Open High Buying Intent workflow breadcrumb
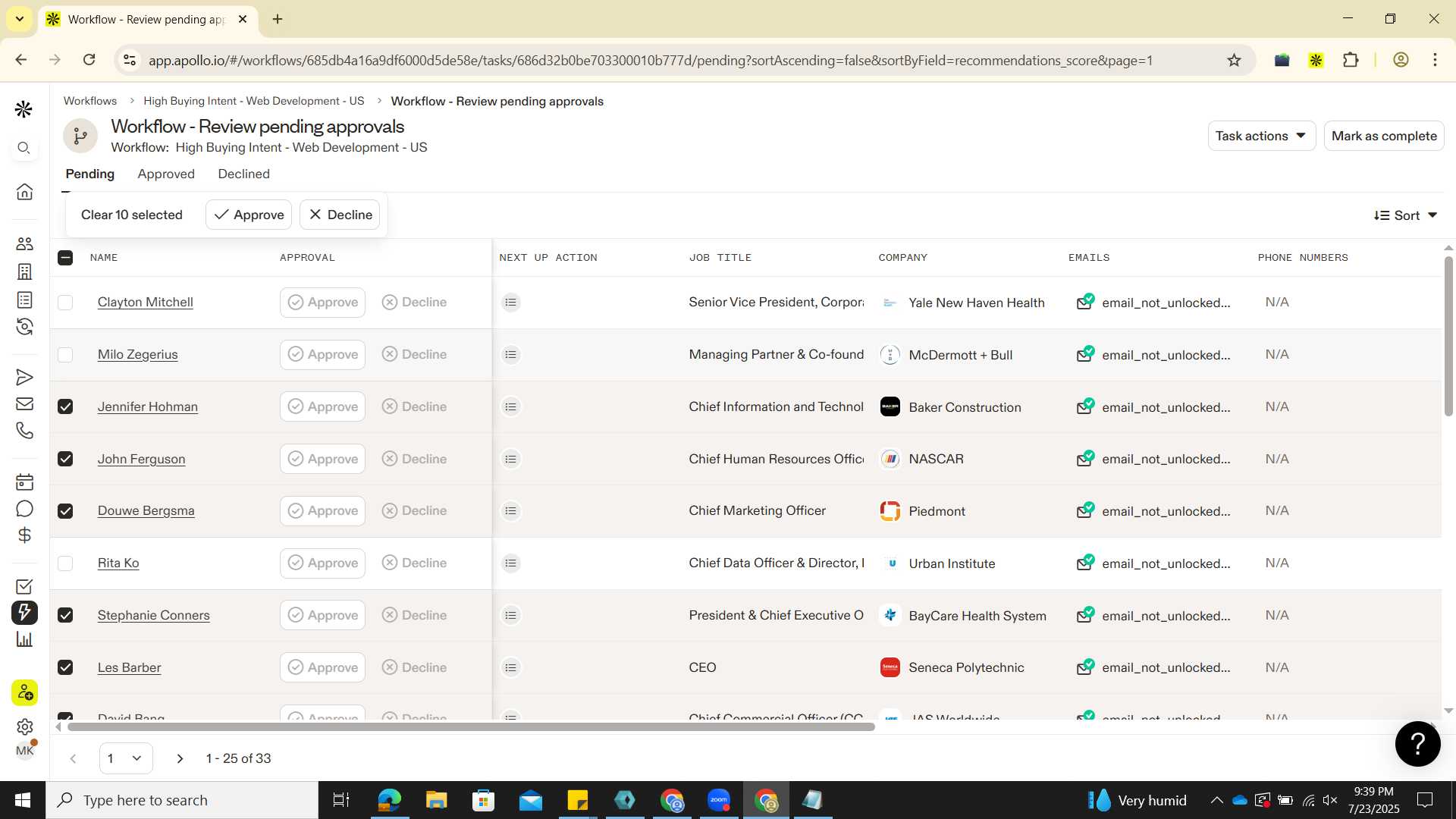 (x=253, y=101)
